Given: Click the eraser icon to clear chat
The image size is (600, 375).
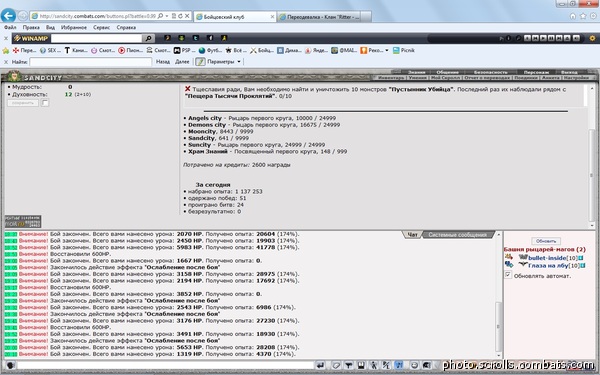Looking at the screenshot, I should 336,365.
